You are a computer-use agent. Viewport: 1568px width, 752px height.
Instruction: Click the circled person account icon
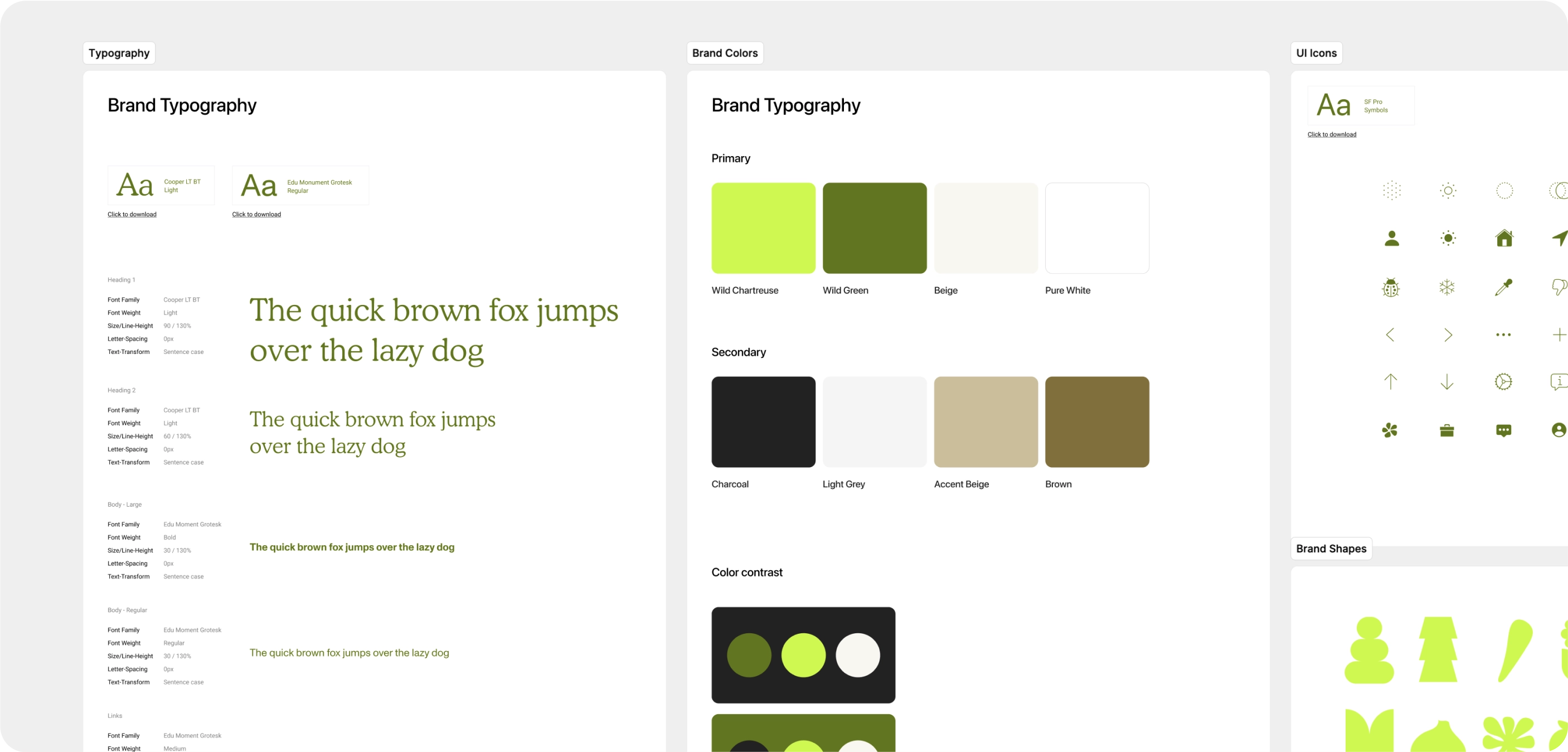click(1559, 430)
